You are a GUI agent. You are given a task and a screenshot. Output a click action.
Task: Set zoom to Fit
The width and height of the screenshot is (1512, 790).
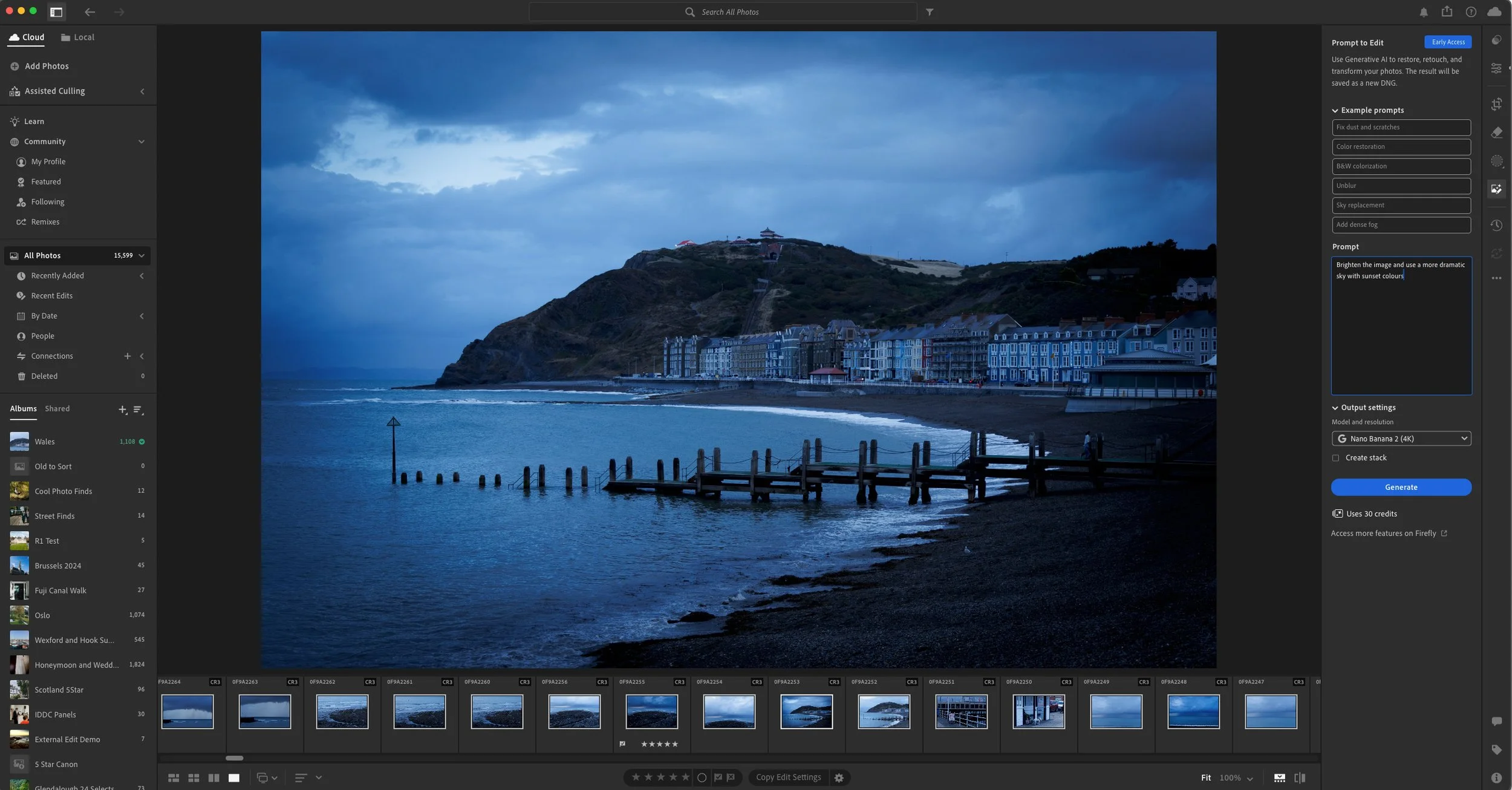pyautogui.click(x=1205, y=778)
